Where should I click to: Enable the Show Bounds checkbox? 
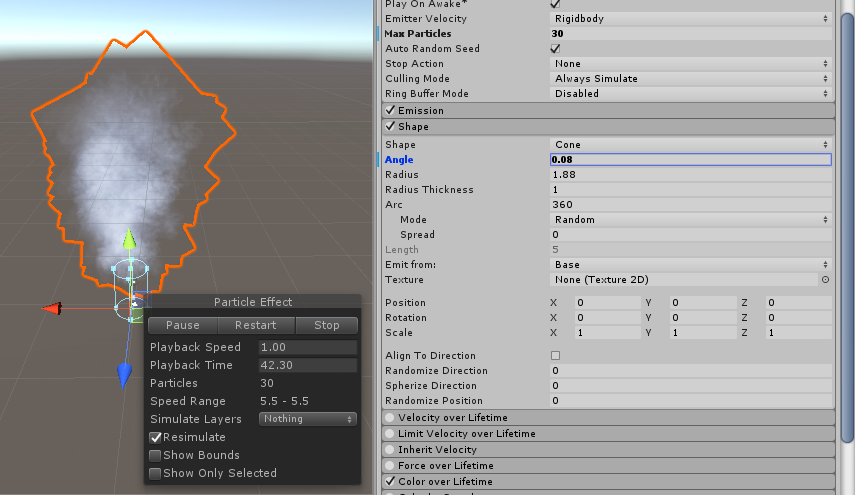click(155, 455)
